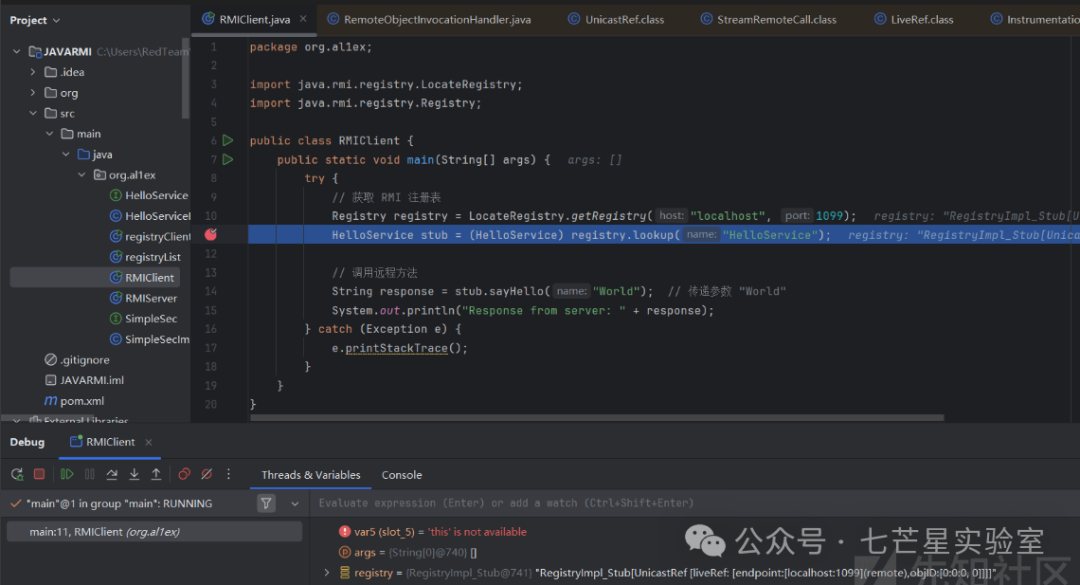Click the editor horizontal scrollbar
1080x585 pixels.
tap(596, 418)
